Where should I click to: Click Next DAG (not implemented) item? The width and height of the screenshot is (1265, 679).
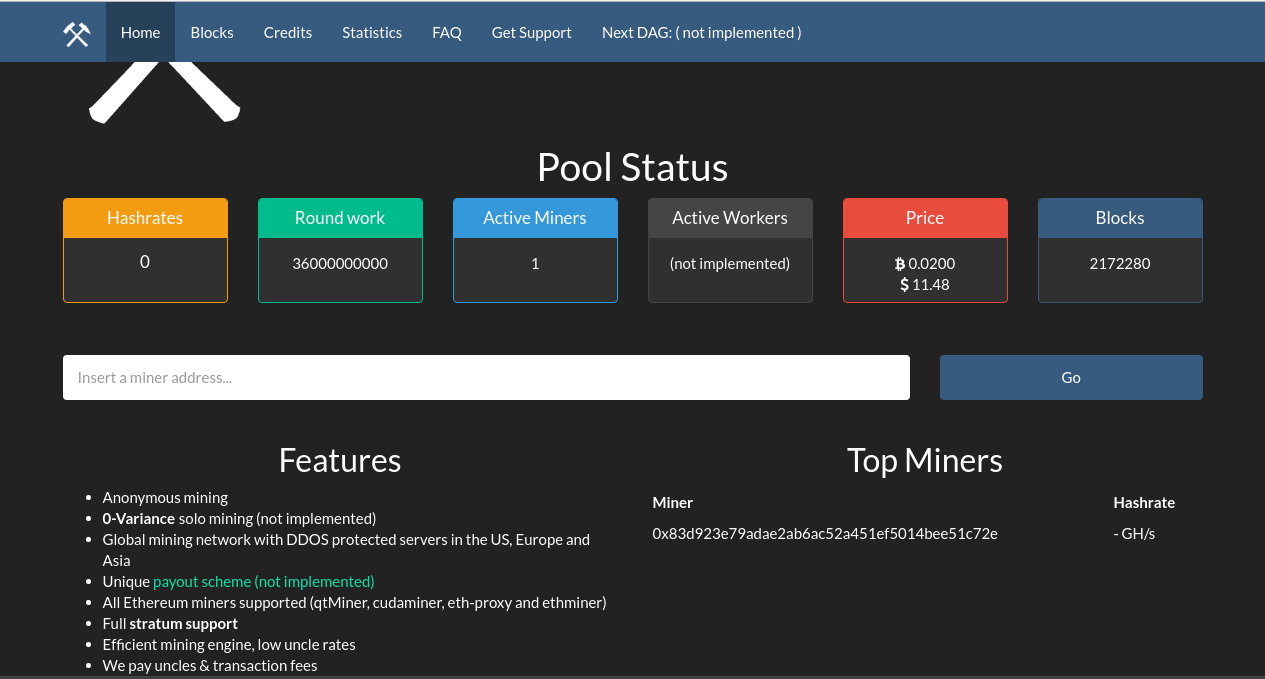click(x=702, y=32)
